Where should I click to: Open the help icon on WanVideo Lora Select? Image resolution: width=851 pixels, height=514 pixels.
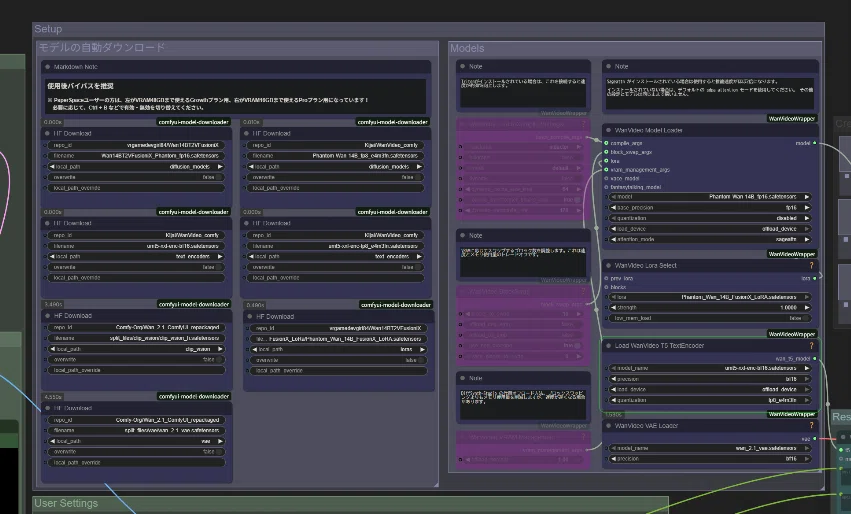click(x=811, y=265)
